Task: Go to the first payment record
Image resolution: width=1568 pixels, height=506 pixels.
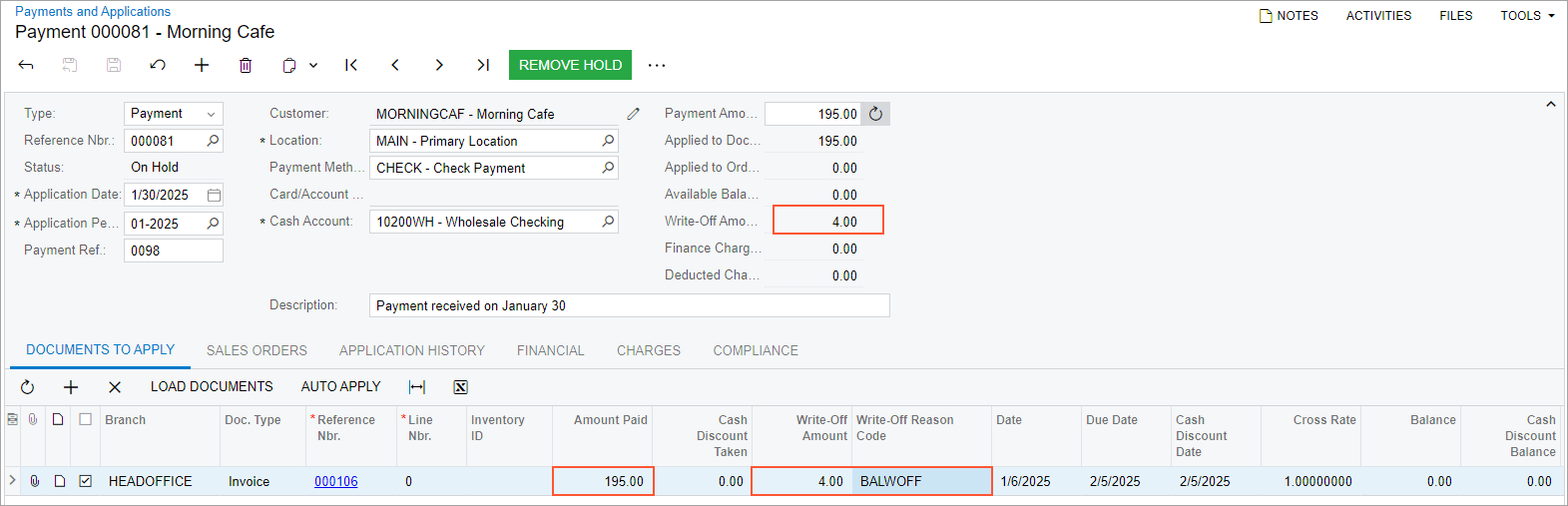Action: coord(351,65)
